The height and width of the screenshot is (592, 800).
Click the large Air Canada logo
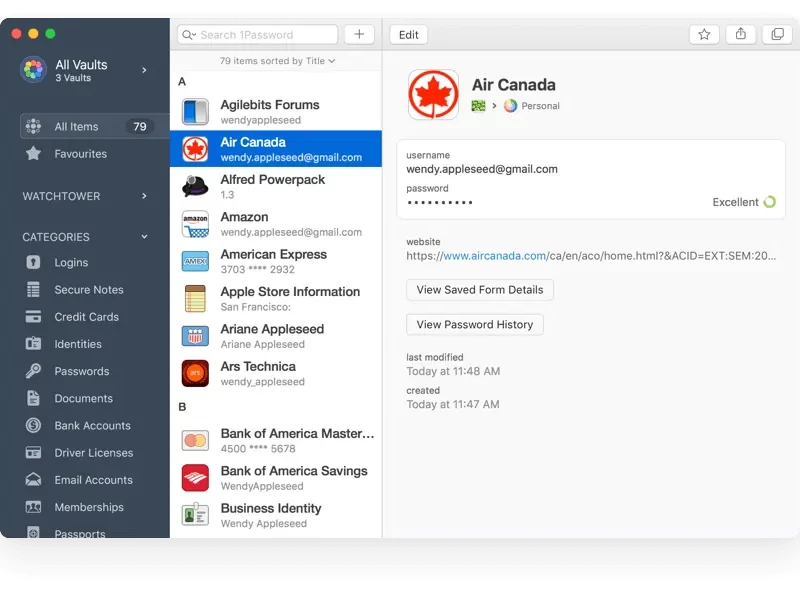[433, 95]
